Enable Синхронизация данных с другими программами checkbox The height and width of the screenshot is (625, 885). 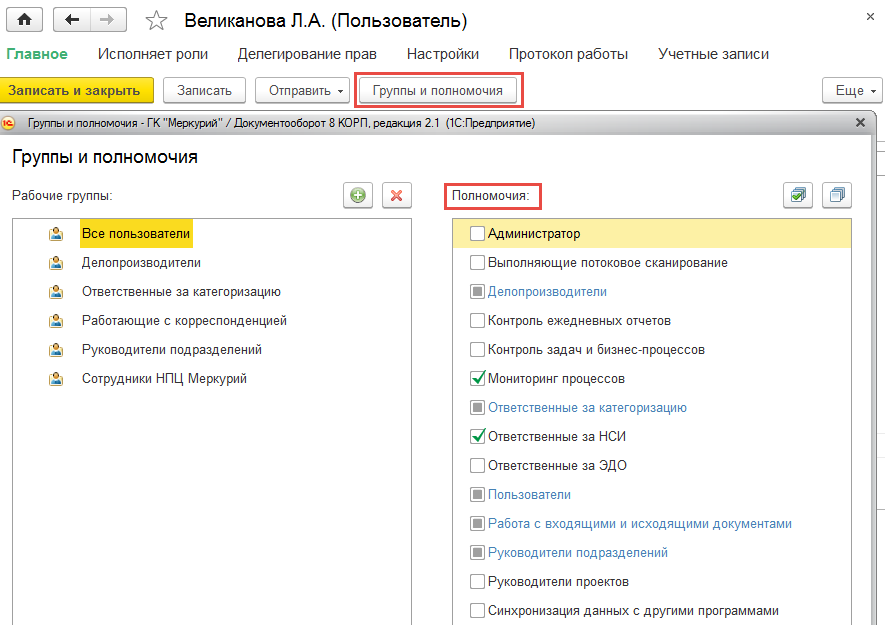[477, 610]
